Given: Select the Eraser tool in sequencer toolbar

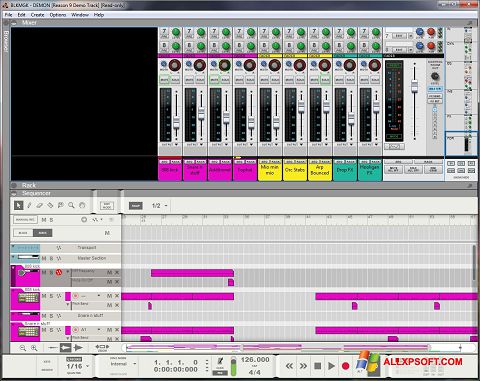Looking at the screenshot, I should point(40,205).
